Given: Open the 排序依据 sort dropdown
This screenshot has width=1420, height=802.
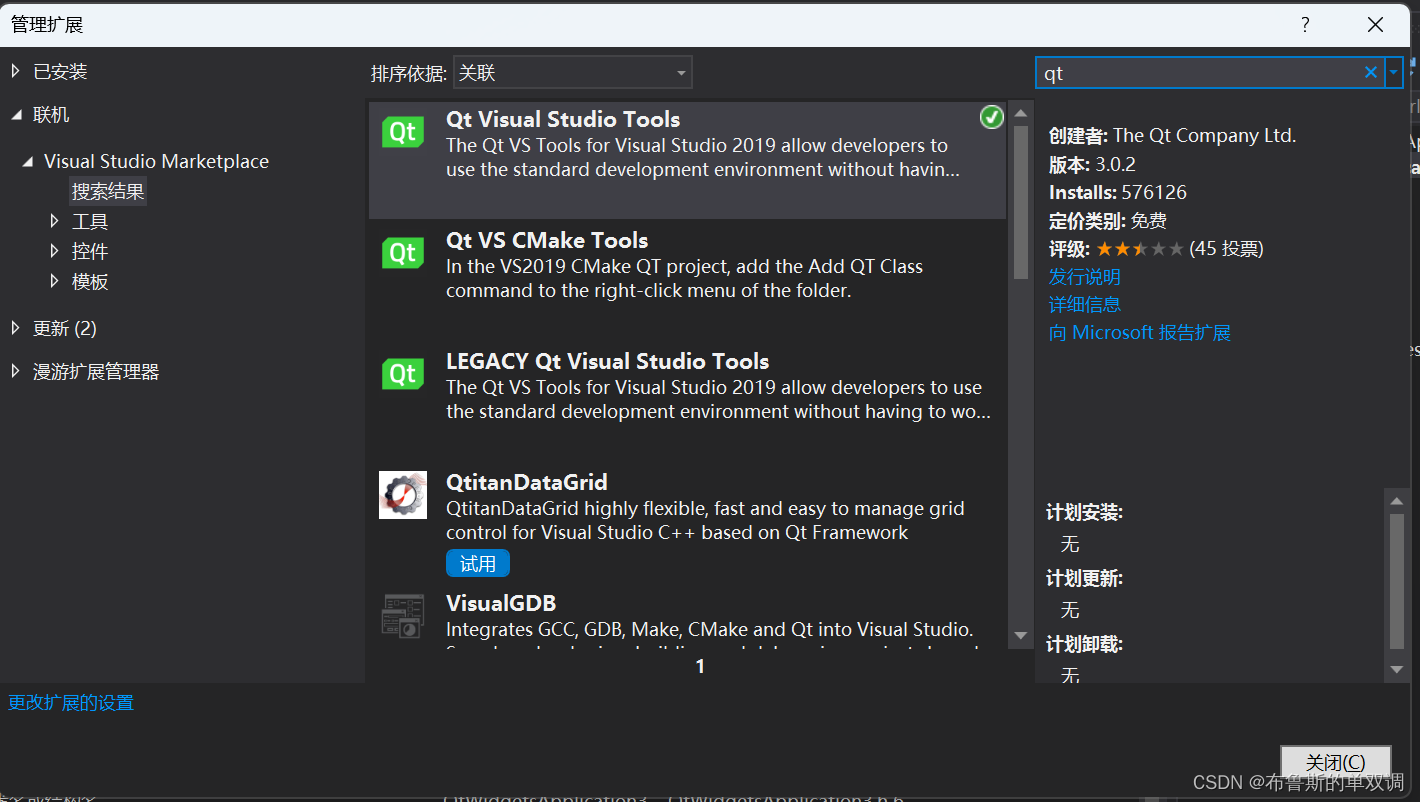Looking at the screenshot, I should (572, 71).
